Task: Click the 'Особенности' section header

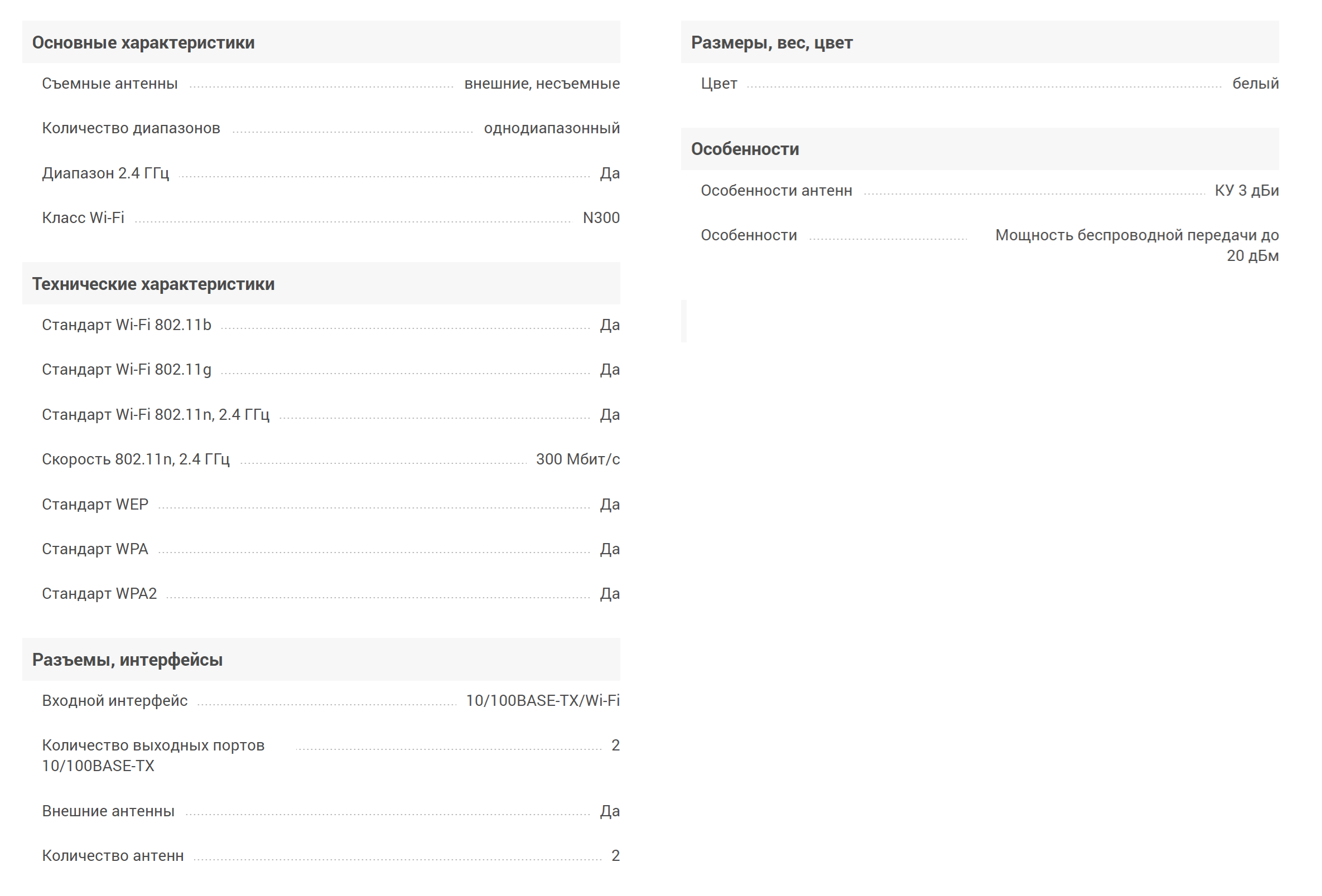Action: click(x=745, y=149)
